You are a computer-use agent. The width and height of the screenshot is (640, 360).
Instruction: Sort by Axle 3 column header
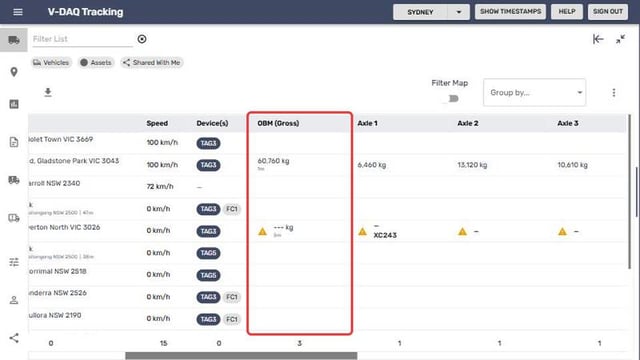pyautogui.click(x=568, y=123)
